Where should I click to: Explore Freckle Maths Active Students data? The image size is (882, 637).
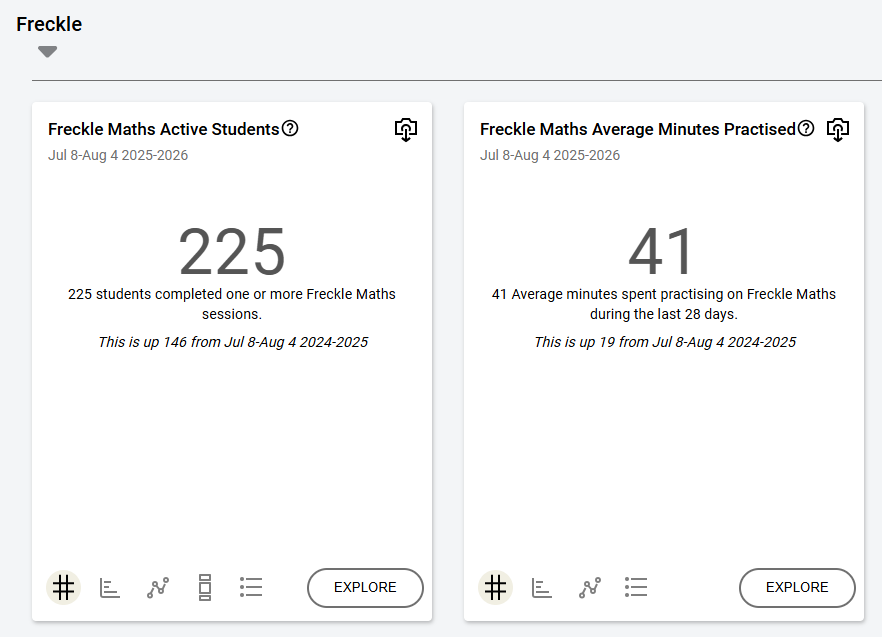pyautogui.click(x=365, y=587)
